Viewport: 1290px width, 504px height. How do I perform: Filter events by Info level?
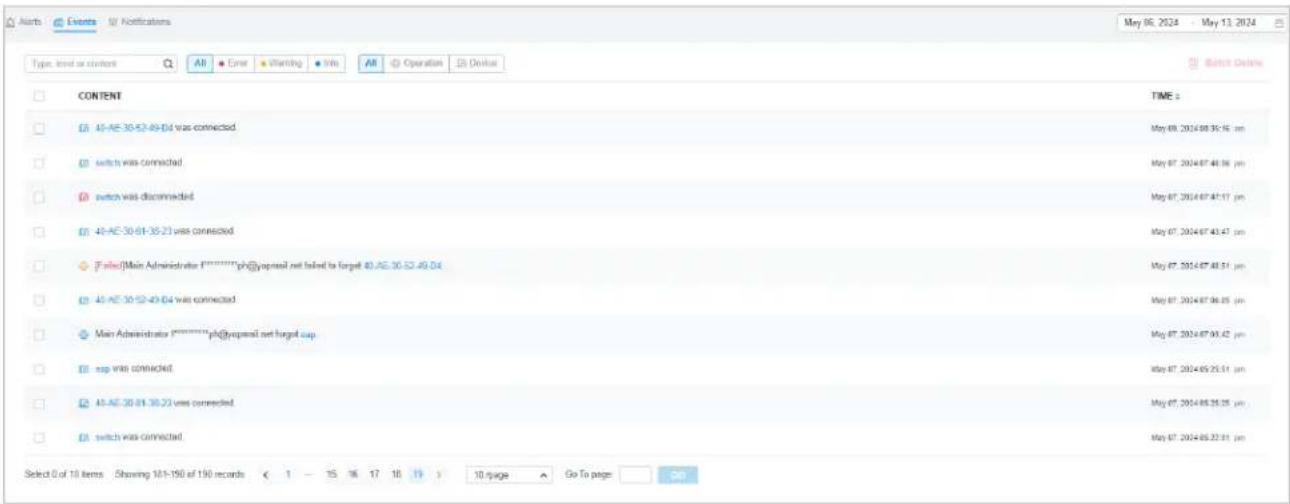click(x=327, y=63)
